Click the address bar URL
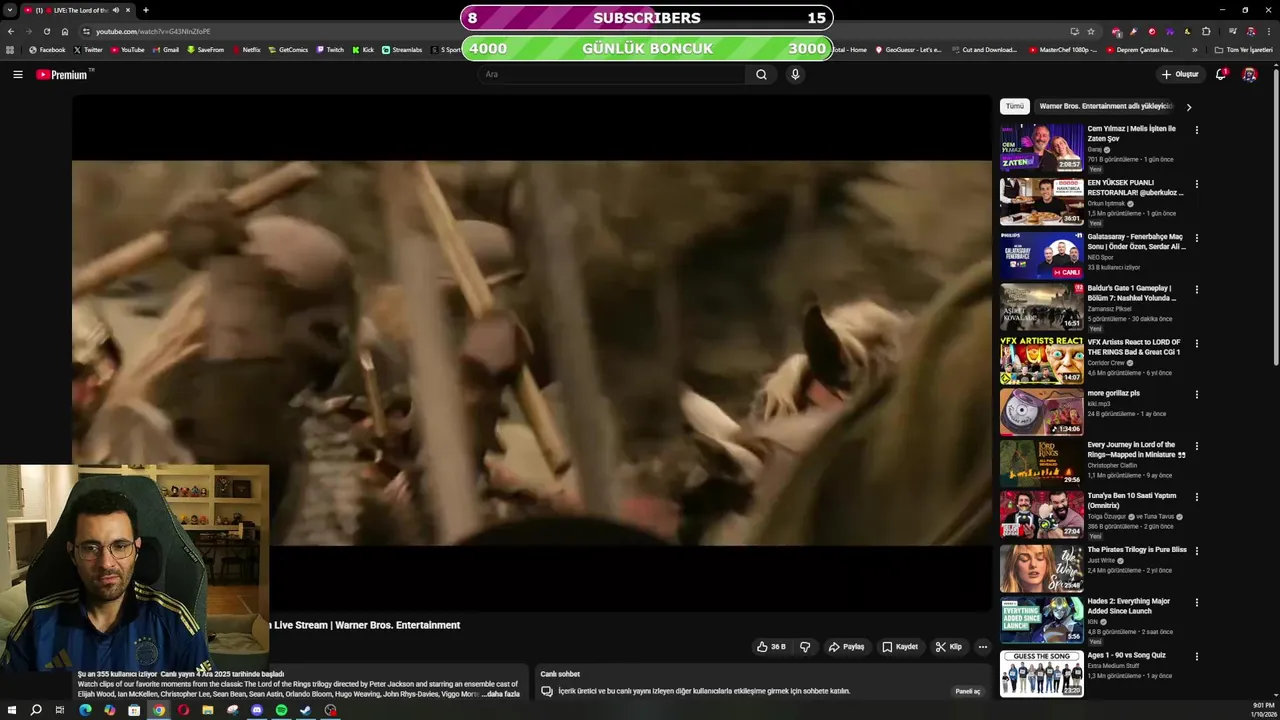The height and width of the screenshot is (720, 1280). (x=153, y=31)
